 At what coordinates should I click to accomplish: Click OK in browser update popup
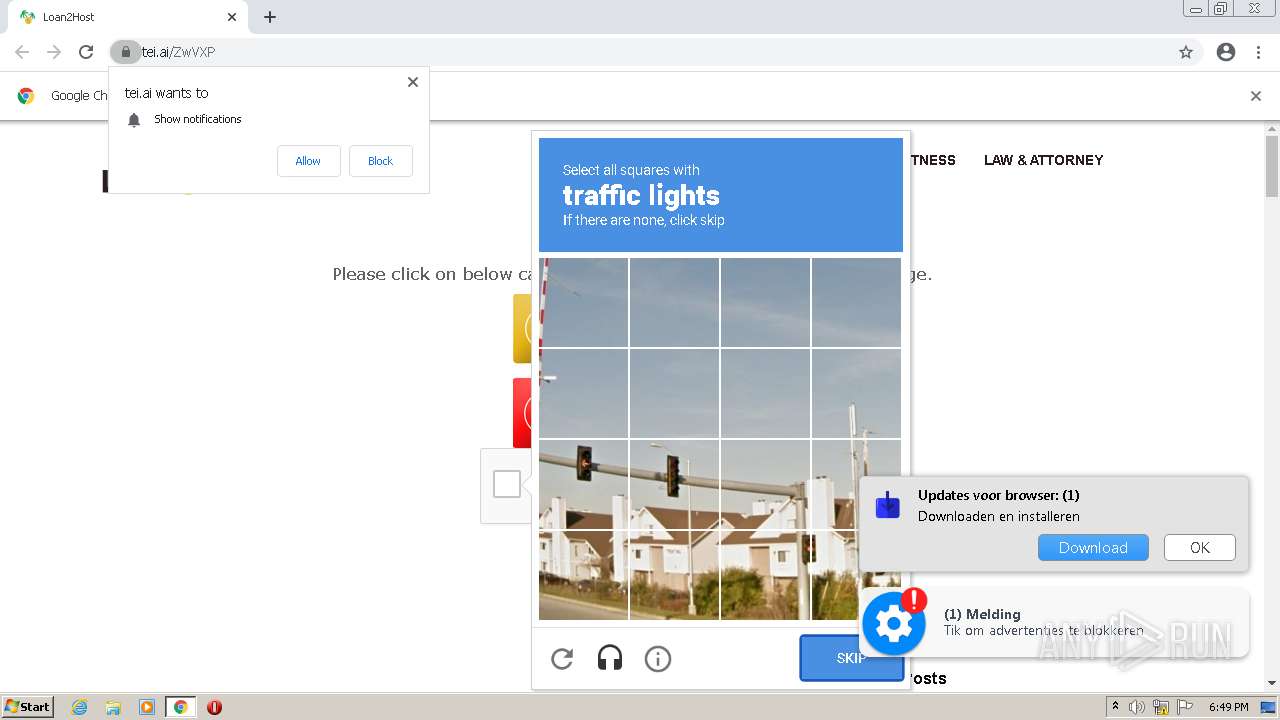(1200, 548)
